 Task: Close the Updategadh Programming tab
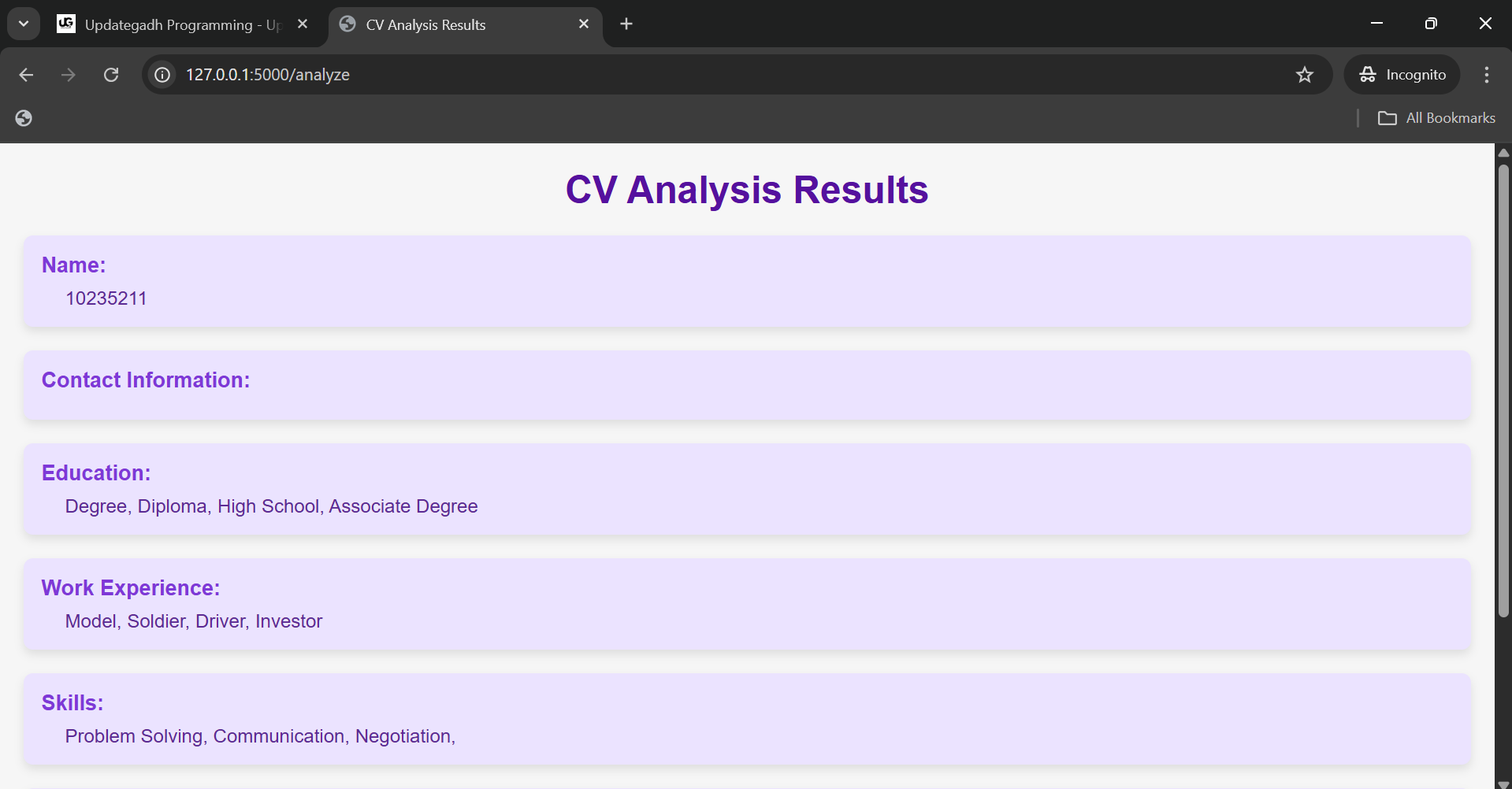[x=303, y=24]
